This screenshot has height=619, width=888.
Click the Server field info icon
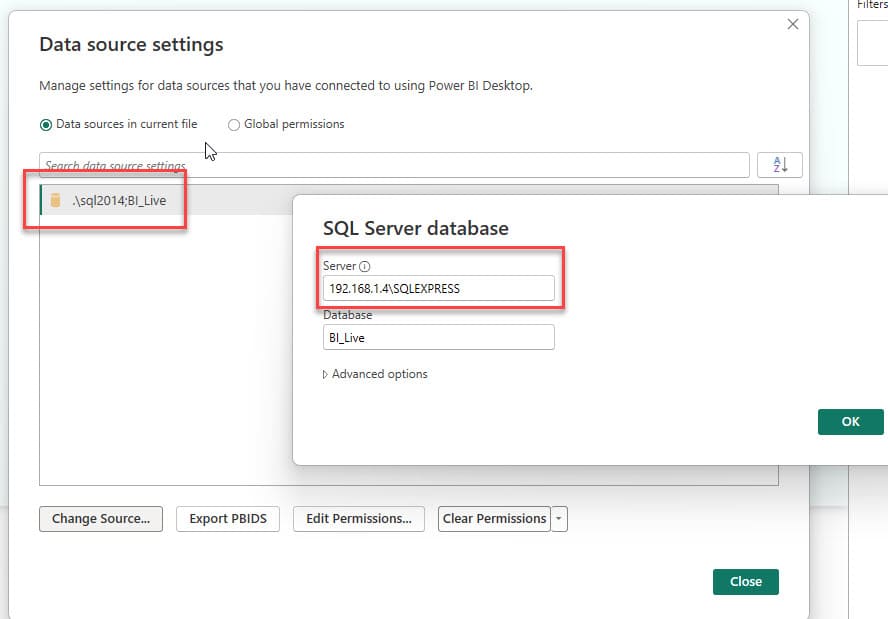pyautogui.click(x=365, y=266)
